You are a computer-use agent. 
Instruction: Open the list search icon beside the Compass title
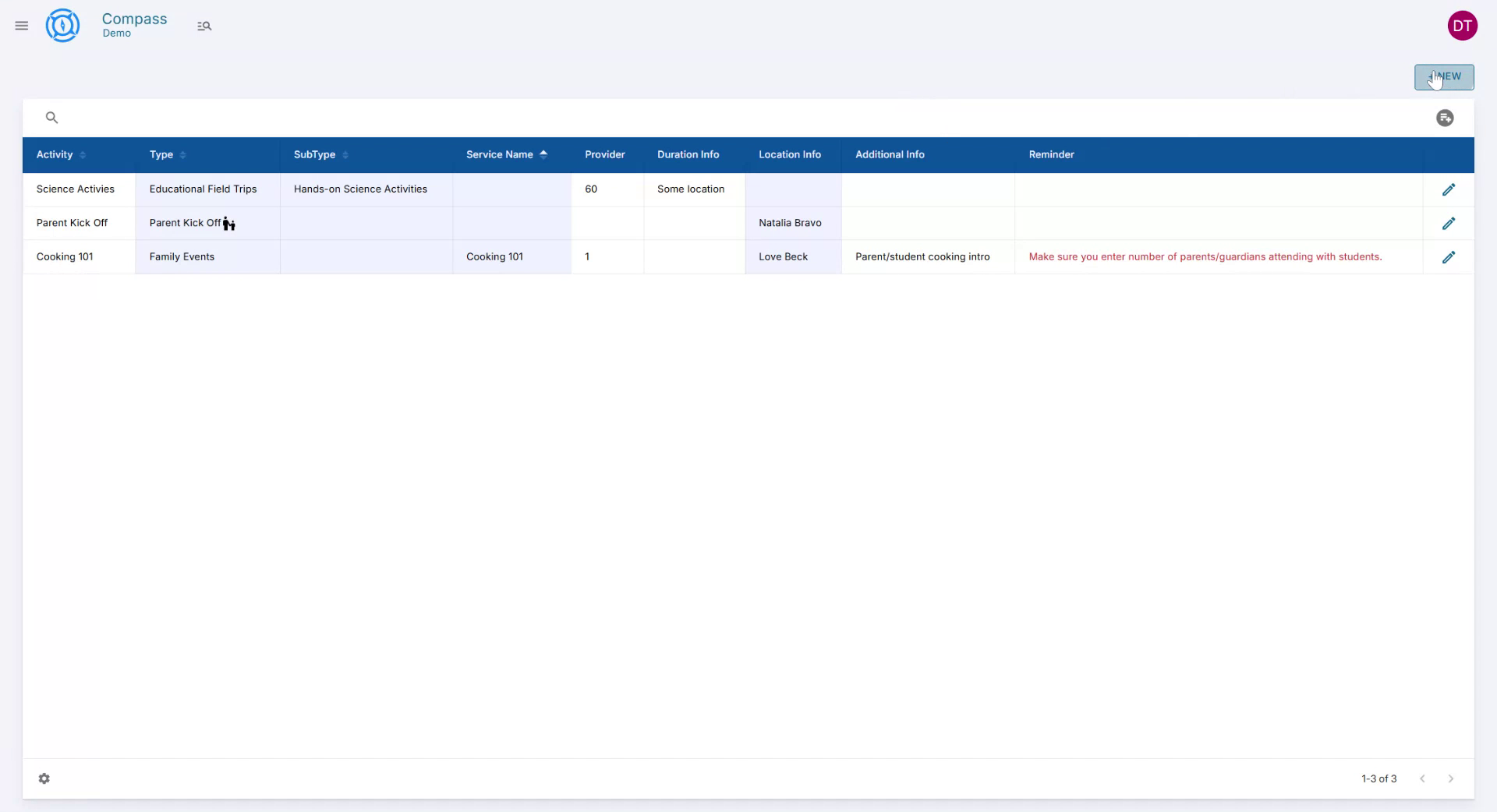click(x=204, y=26)
